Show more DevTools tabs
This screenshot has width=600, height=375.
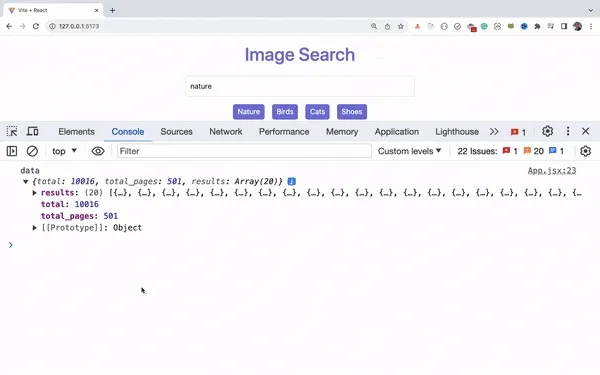494,131
